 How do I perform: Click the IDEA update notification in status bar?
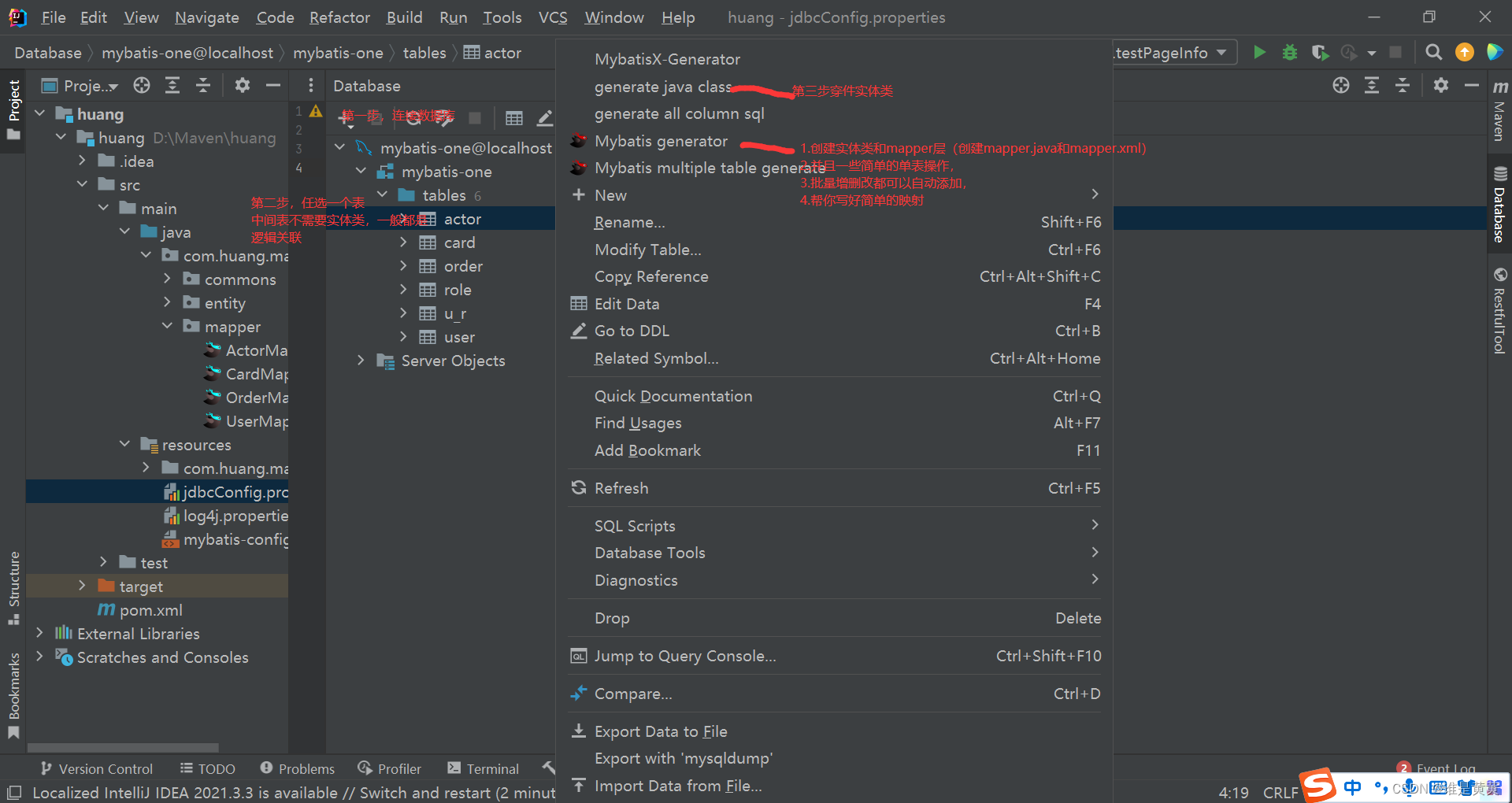pyautogui.click(x=294, y=793)
